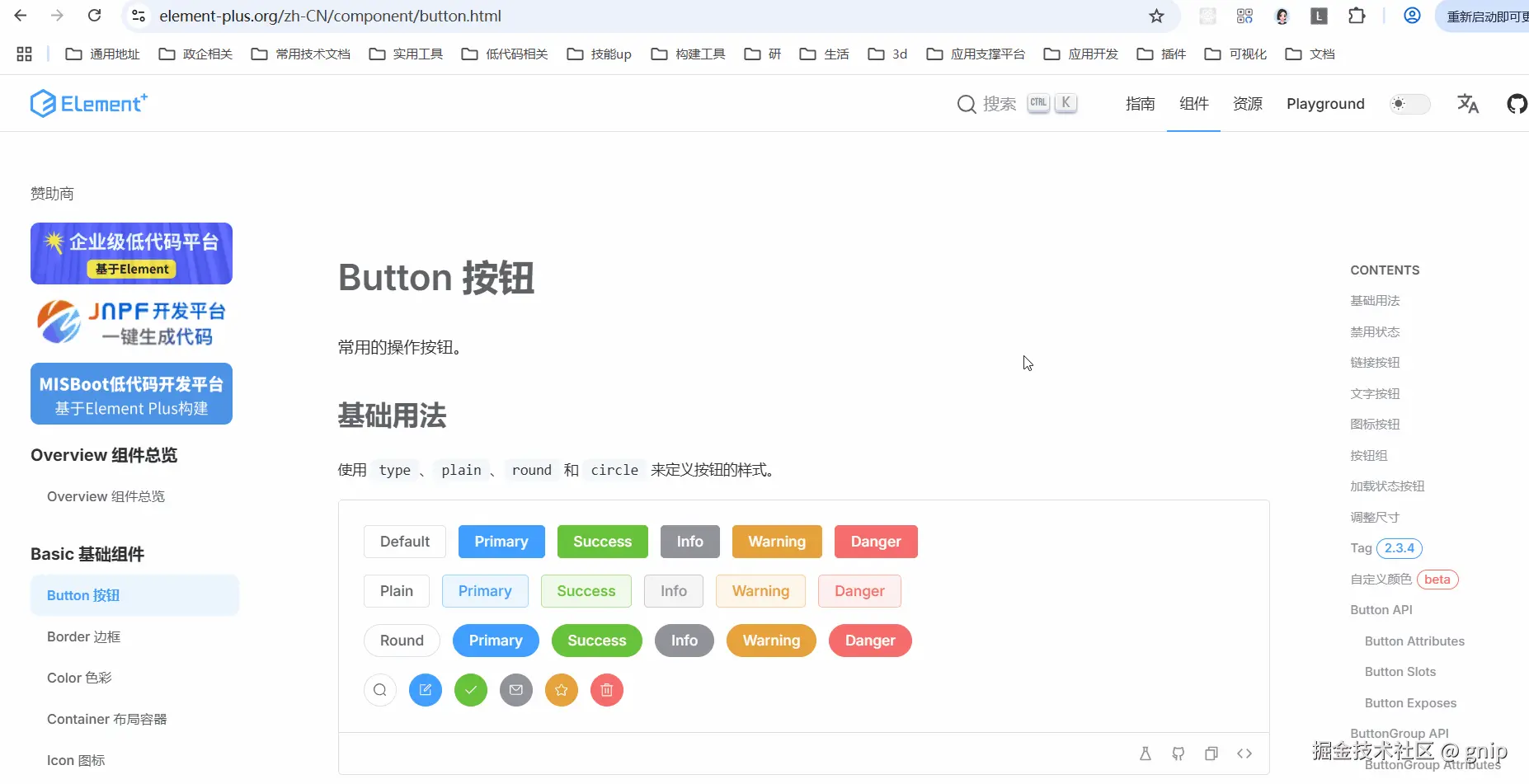Jump to 禁用状态 in contents

(x=1375, y=331)
